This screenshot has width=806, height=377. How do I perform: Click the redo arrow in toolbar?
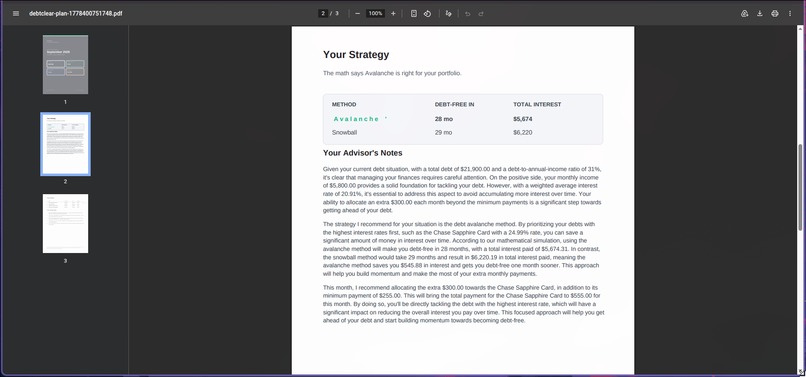pyautogui.click(x=481, y=13)
